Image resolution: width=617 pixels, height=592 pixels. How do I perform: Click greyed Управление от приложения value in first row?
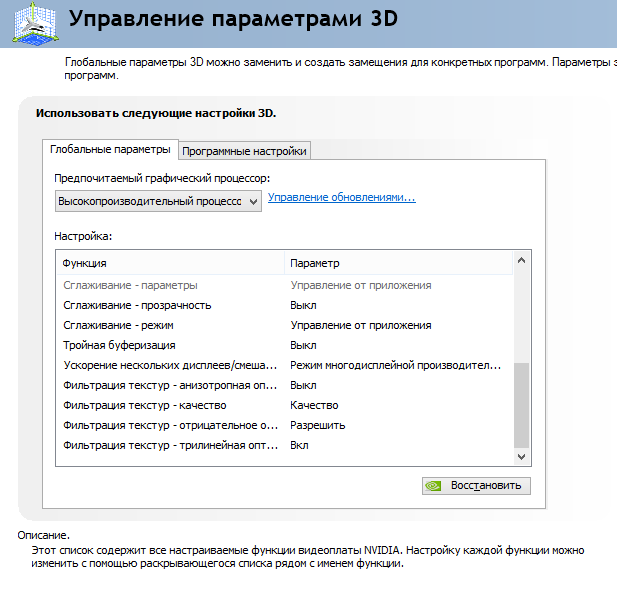point(361,285)
